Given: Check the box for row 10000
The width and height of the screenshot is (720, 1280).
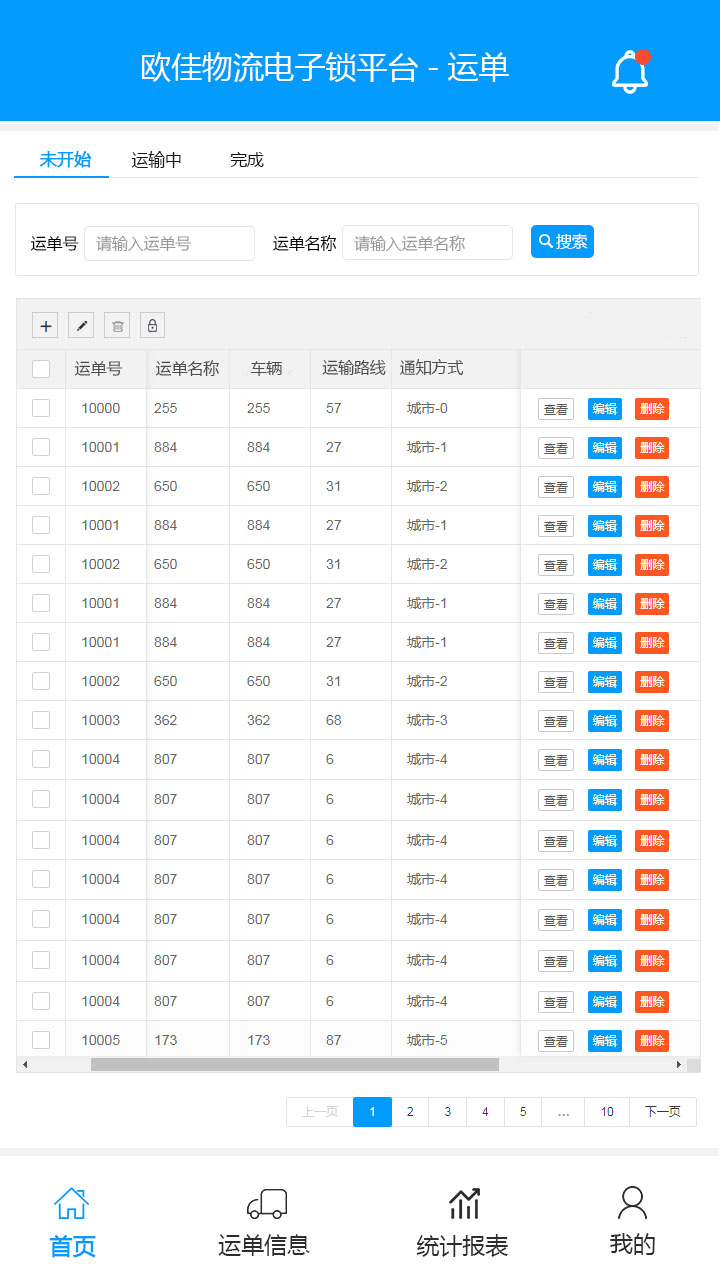Looking at the screenshot, I should click(41, 408).
